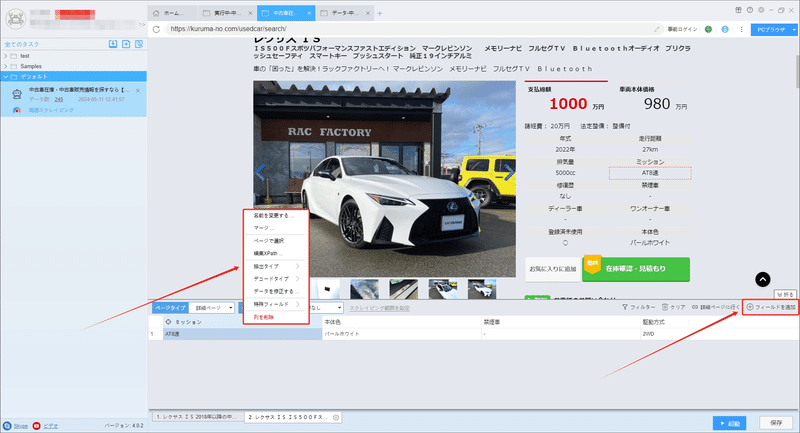Click the クリア button

point(673,307)
